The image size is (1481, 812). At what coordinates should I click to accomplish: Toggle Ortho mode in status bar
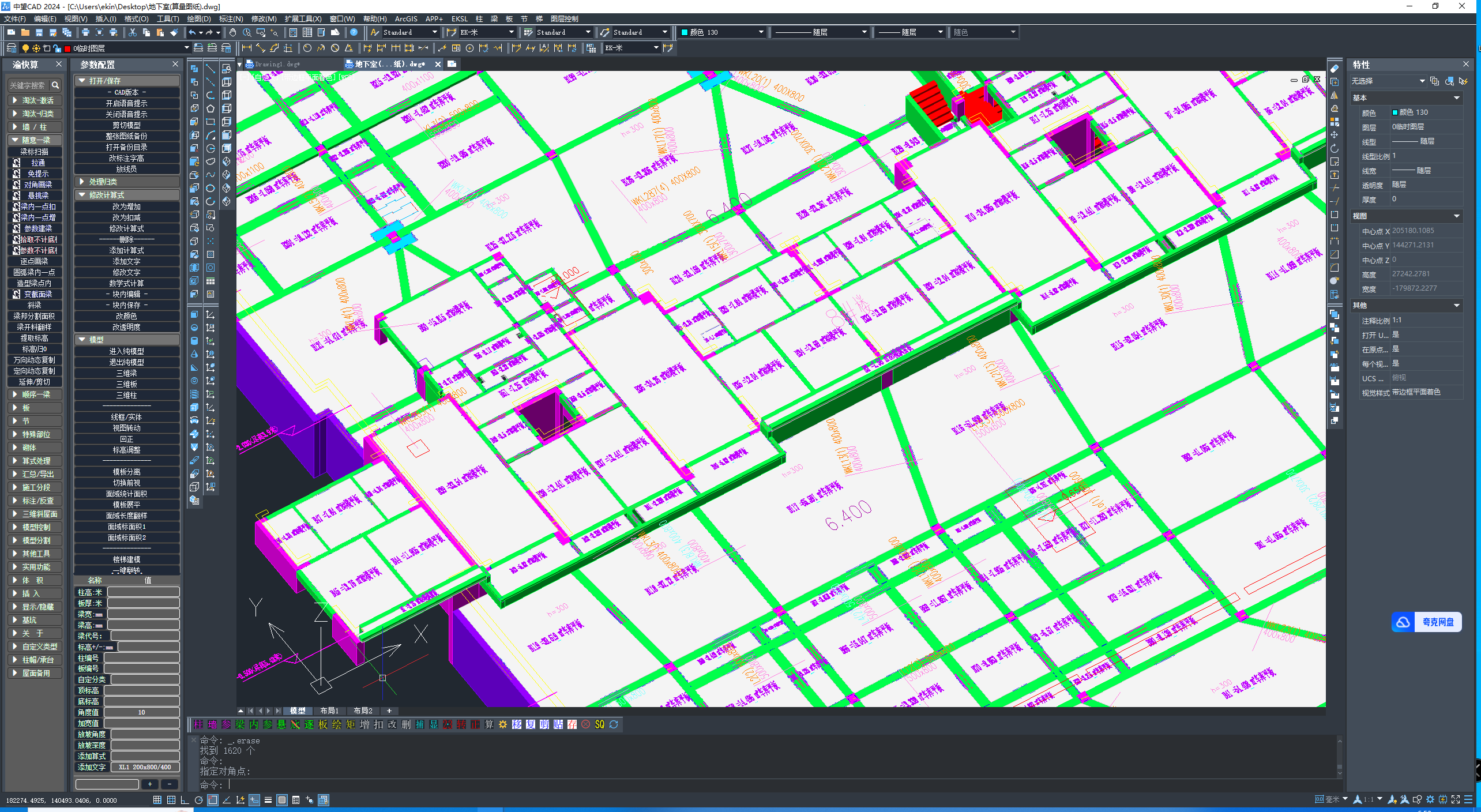pyautogui.click(x=185, y=800)
